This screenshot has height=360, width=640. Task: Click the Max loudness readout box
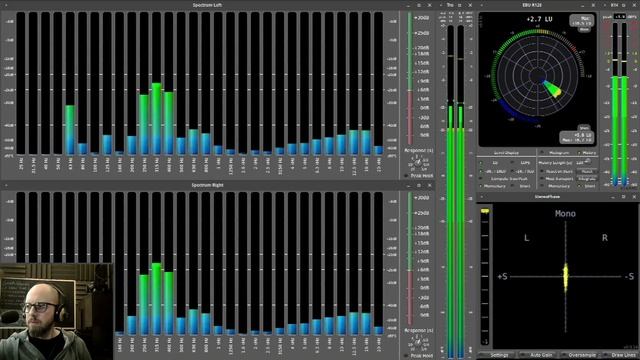click(x=582, y=21)
